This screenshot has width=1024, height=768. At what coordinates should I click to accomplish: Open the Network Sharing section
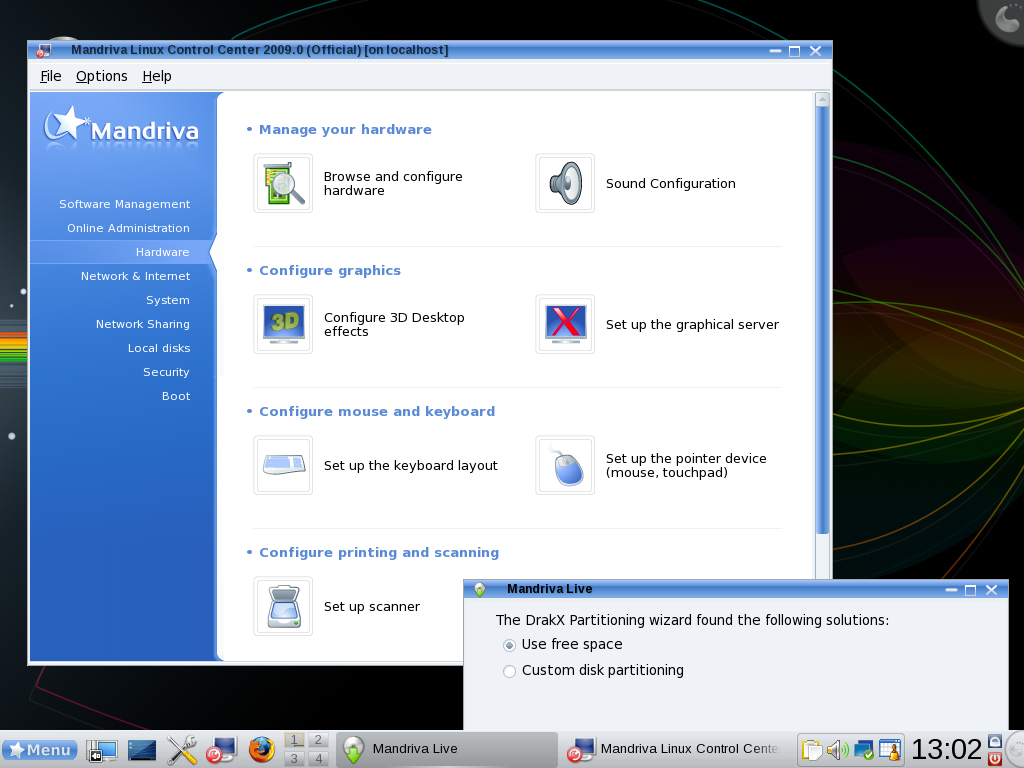(142, 325)
